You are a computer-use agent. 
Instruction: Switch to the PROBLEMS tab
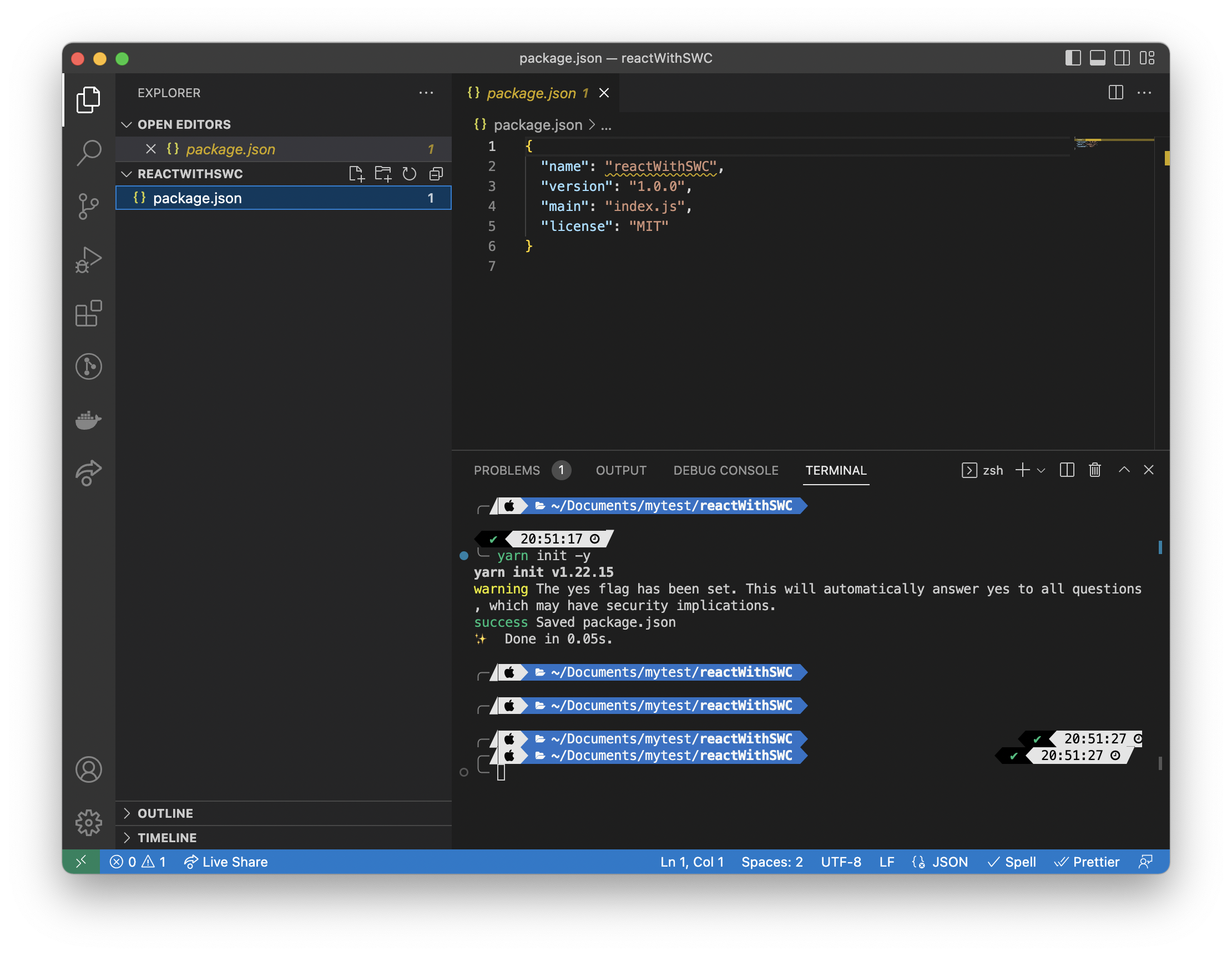pyautogui.click(x=507, y=471)
